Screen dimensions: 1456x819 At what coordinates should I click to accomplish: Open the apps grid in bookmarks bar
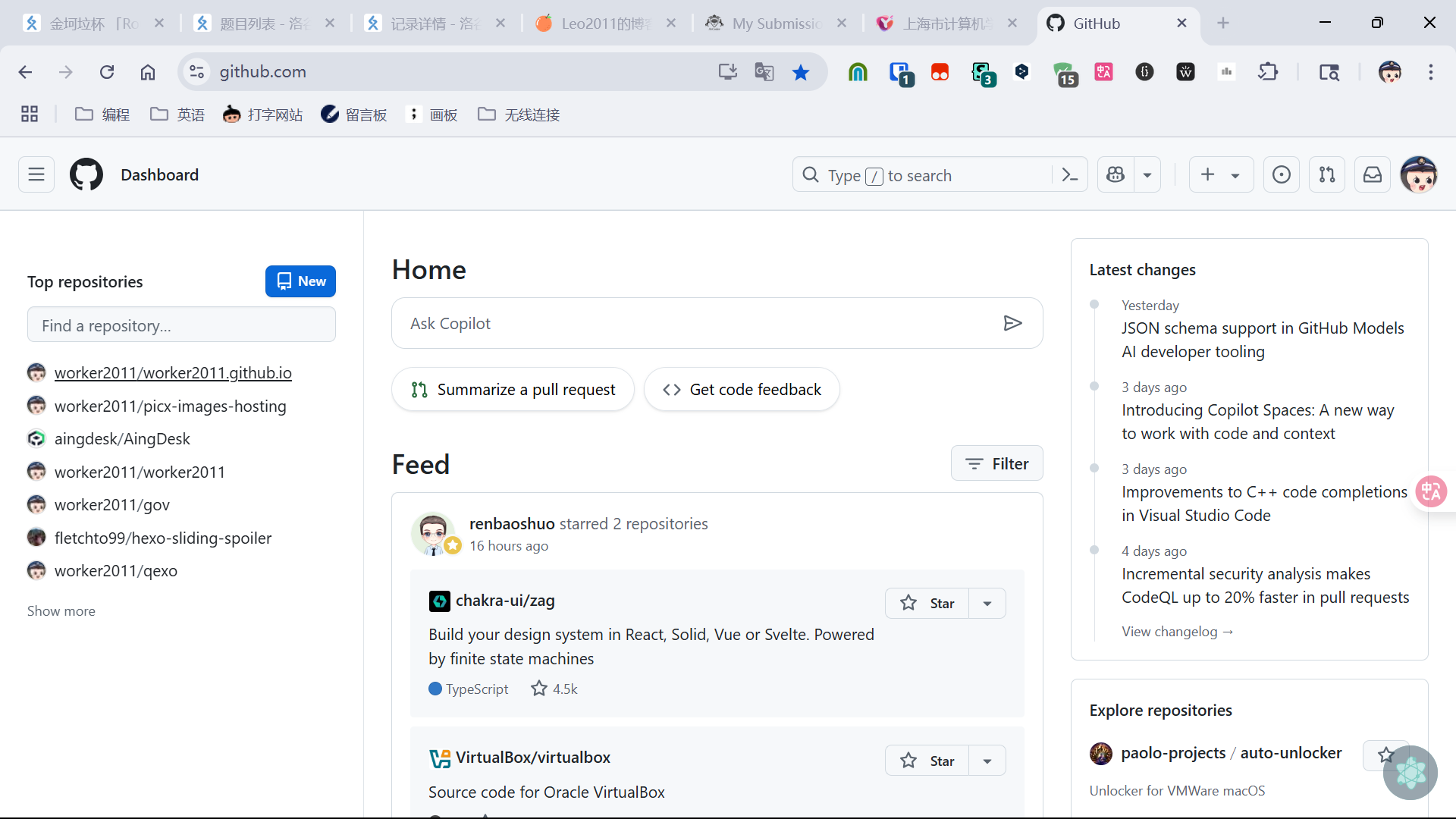pos(30,115)
